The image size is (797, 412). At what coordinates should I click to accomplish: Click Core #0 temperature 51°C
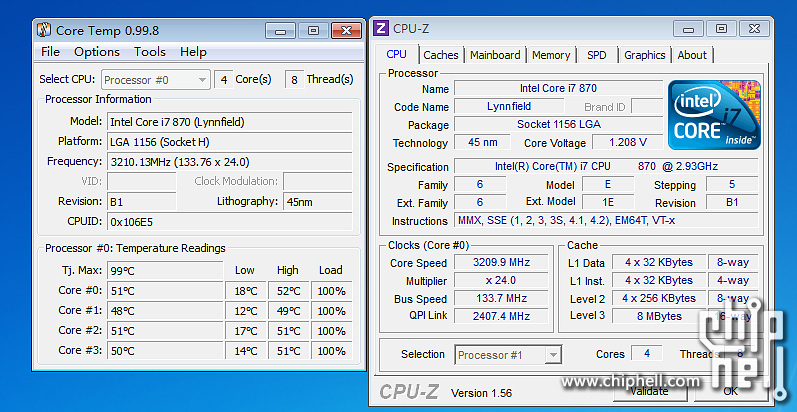coord(165,291)
